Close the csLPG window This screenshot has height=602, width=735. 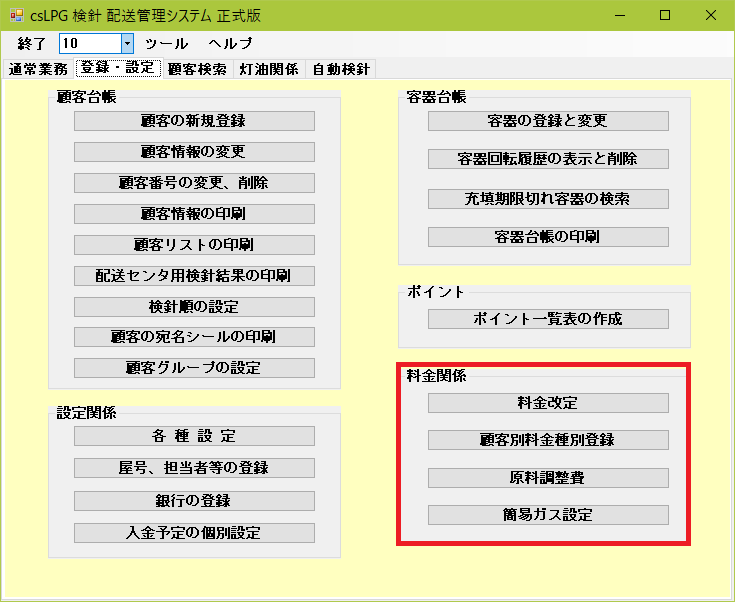click(711, 15)
